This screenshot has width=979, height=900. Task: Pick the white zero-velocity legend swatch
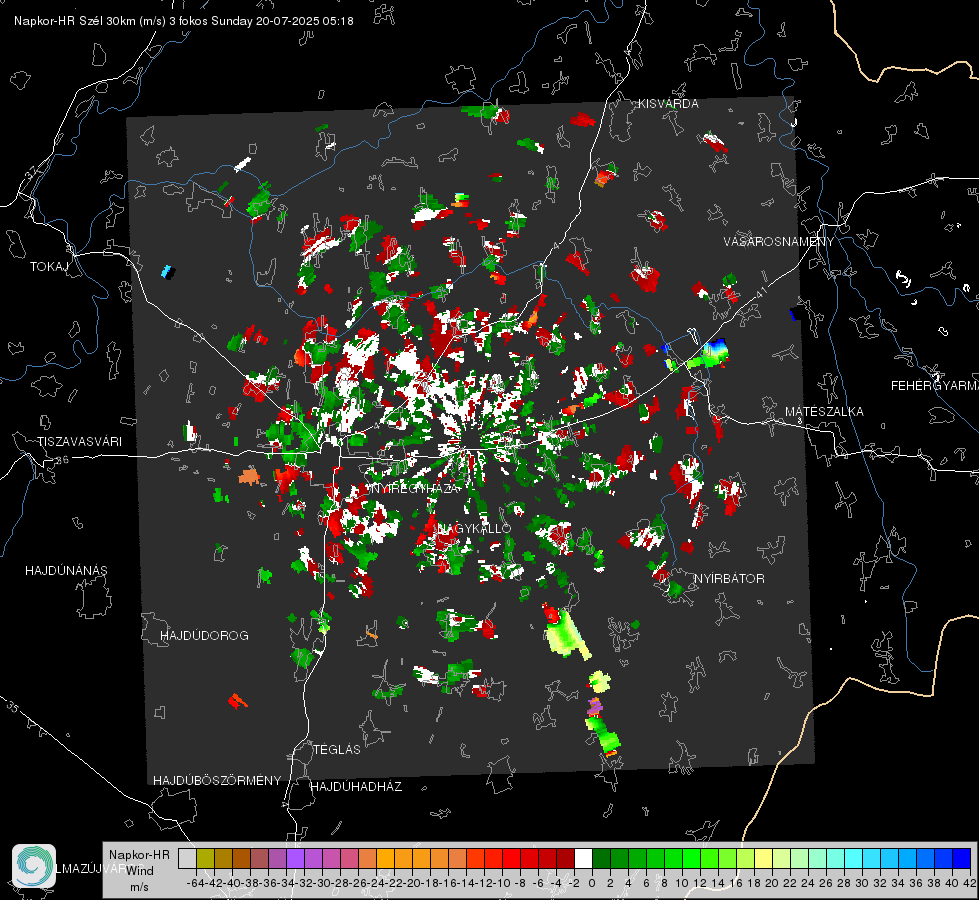pyautogui.click(x=583, y=859)
